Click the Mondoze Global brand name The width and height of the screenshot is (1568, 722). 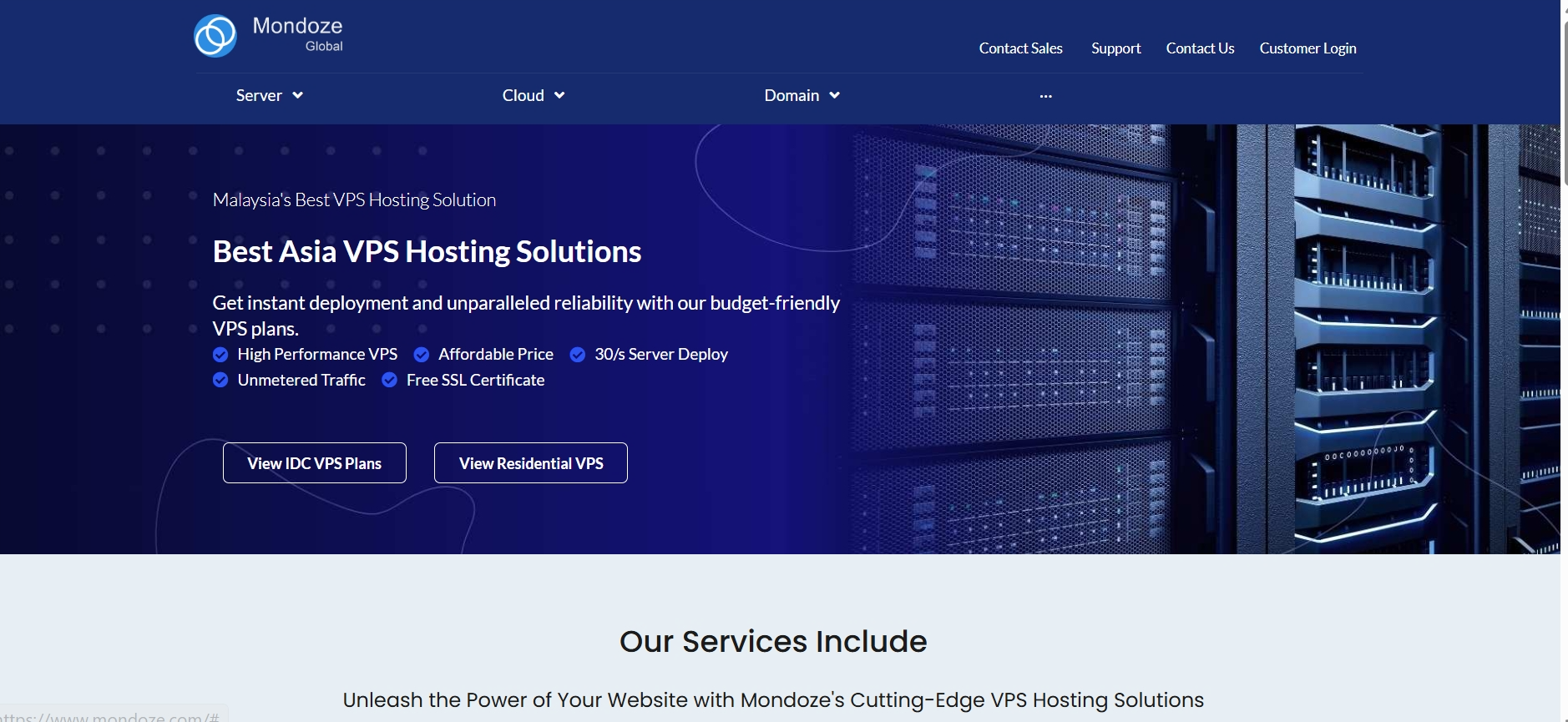tap(298, 34)
